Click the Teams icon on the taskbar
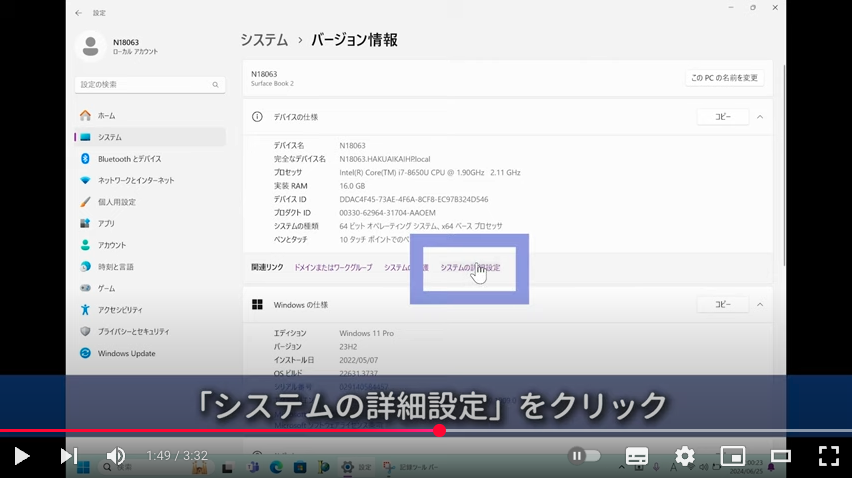 tap(253, 467)
